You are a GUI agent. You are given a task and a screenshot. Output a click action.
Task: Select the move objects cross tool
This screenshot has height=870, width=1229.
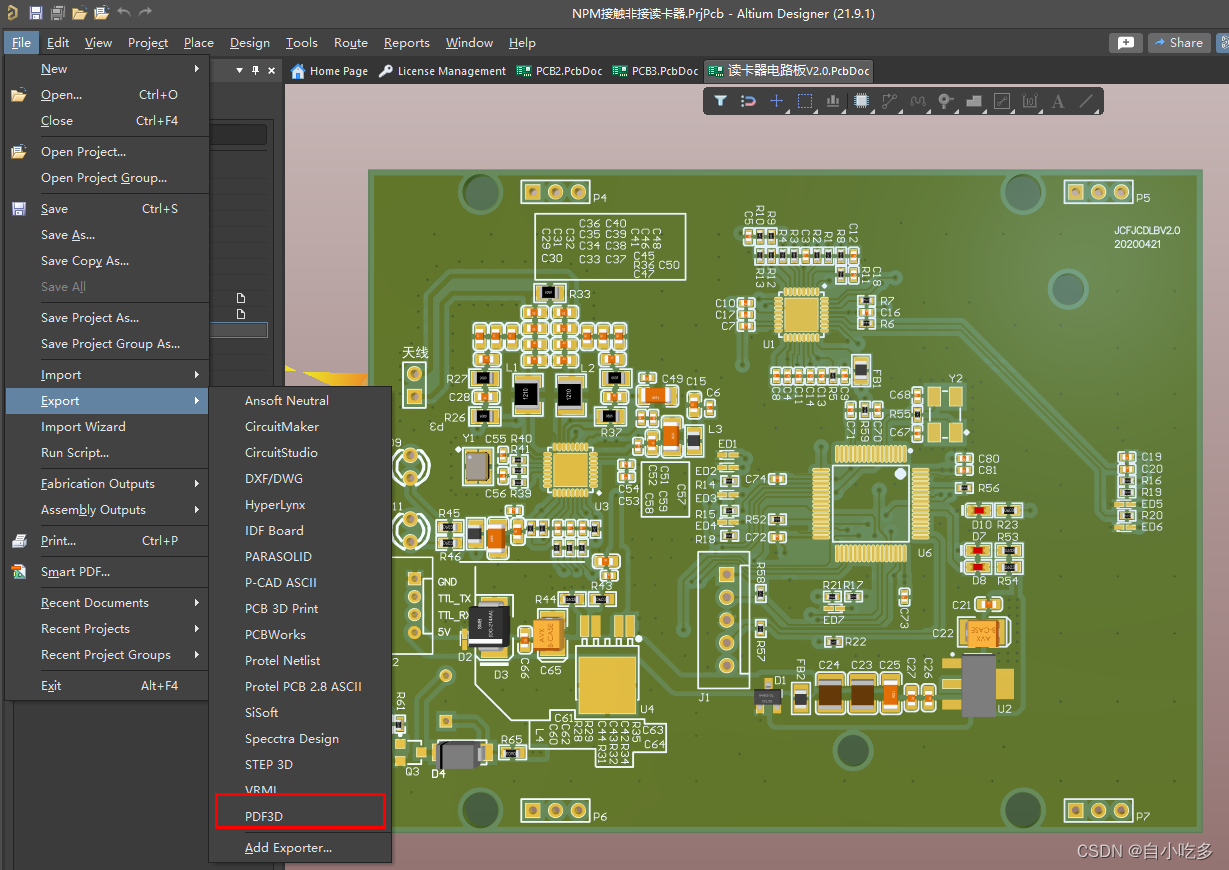tap(776, 101)
